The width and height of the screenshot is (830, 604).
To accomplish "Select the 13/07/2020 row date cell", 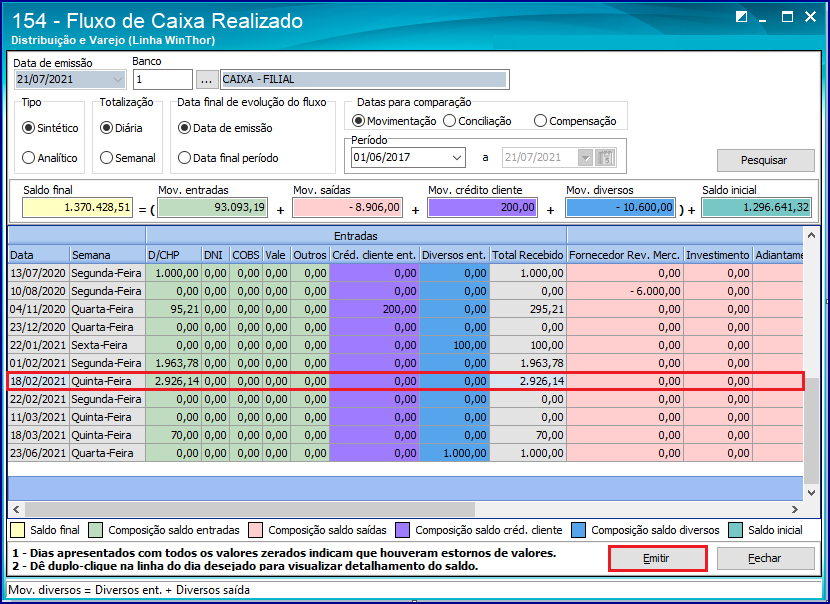I will click(39, 273).
